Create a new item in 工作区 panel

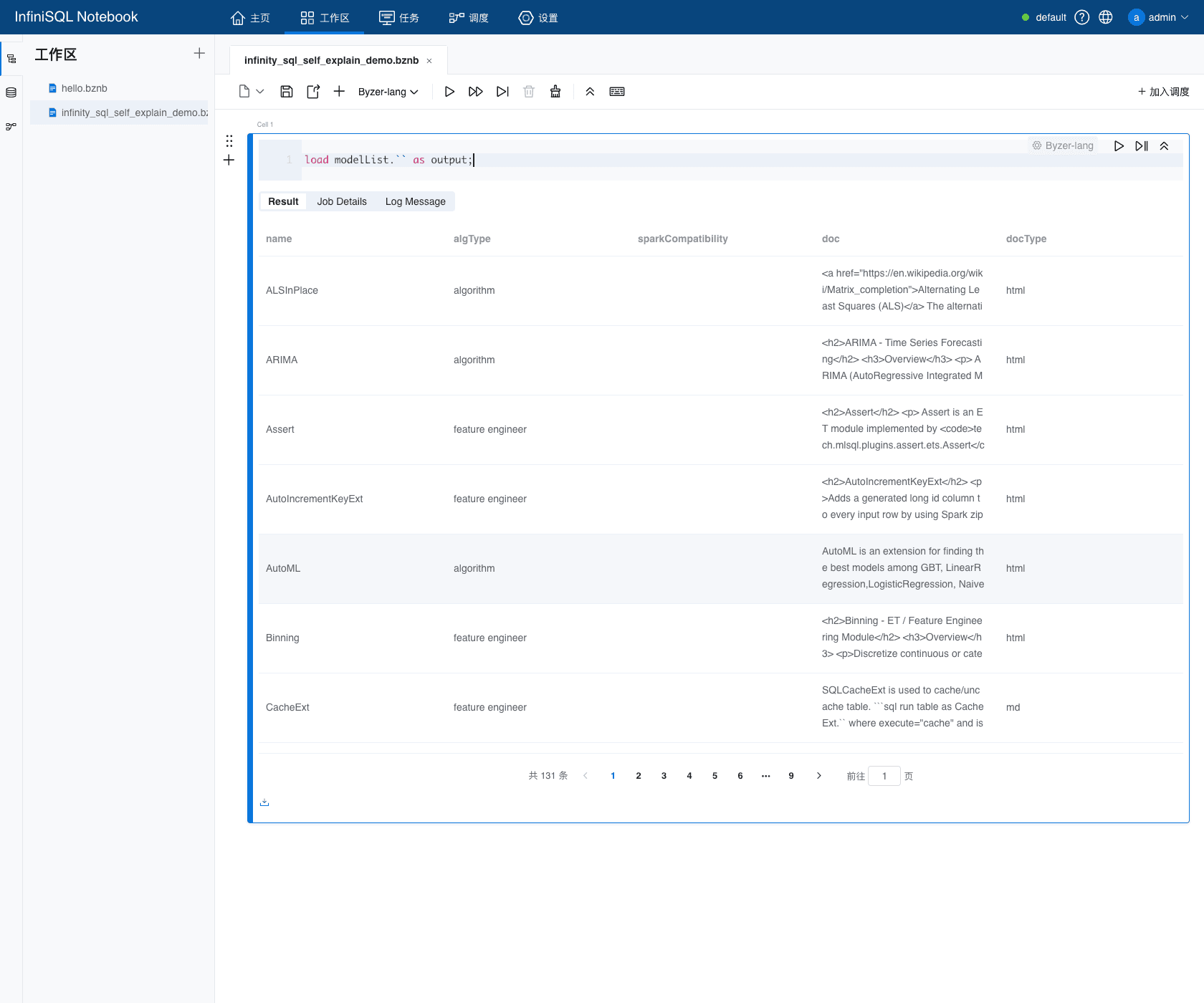199,53
